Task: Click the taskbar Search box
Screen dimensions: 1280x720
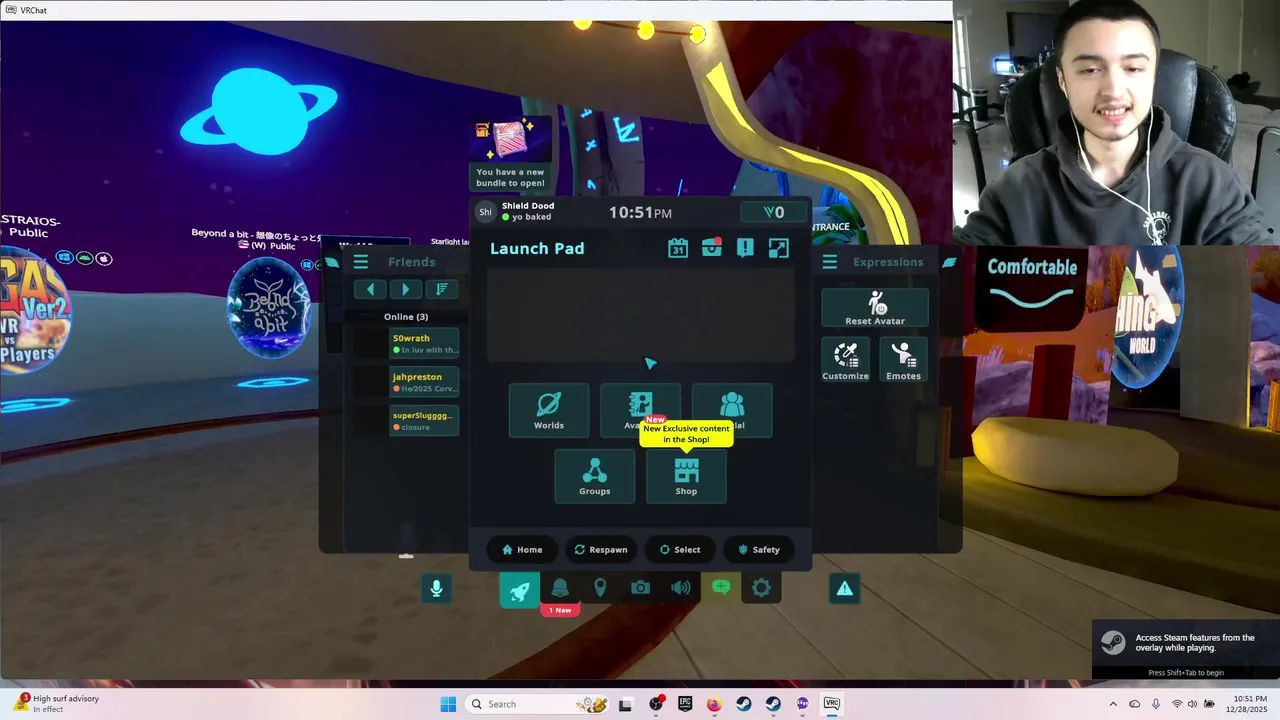Action: click(538, 704)
